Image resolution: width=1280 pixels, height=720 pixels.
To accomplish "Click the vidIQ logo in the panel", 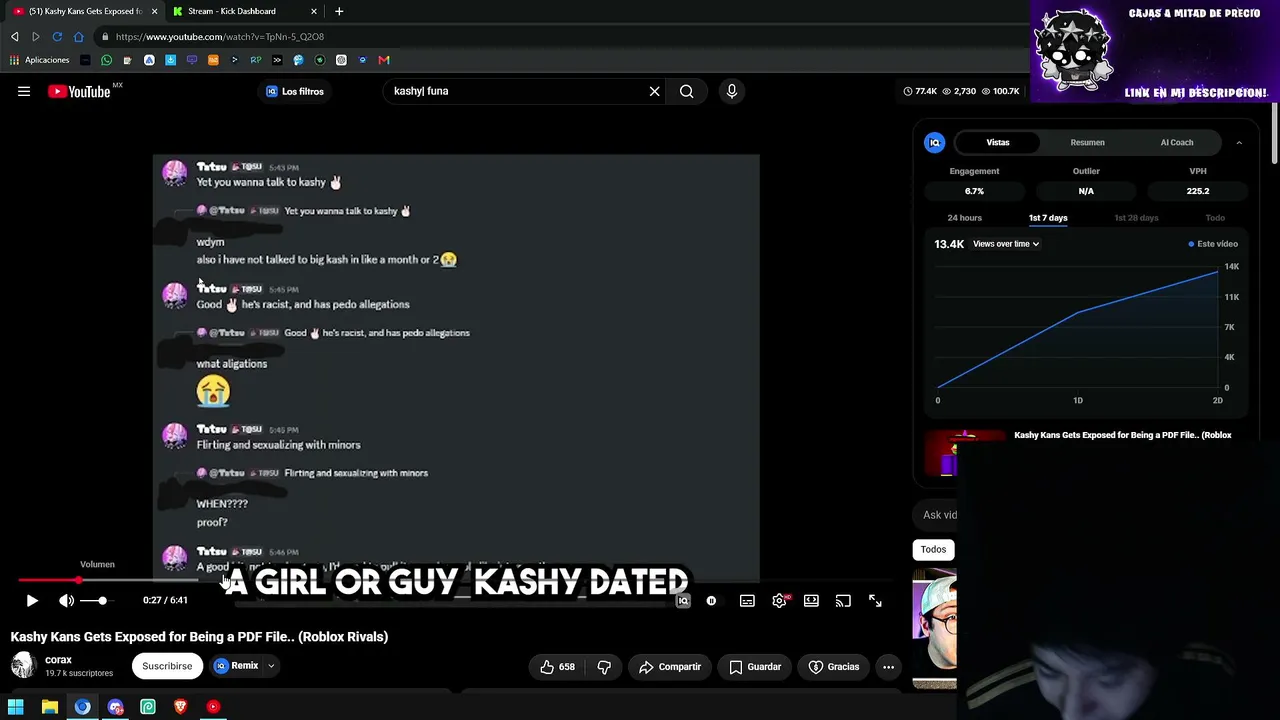I will (x=935, y=143).
